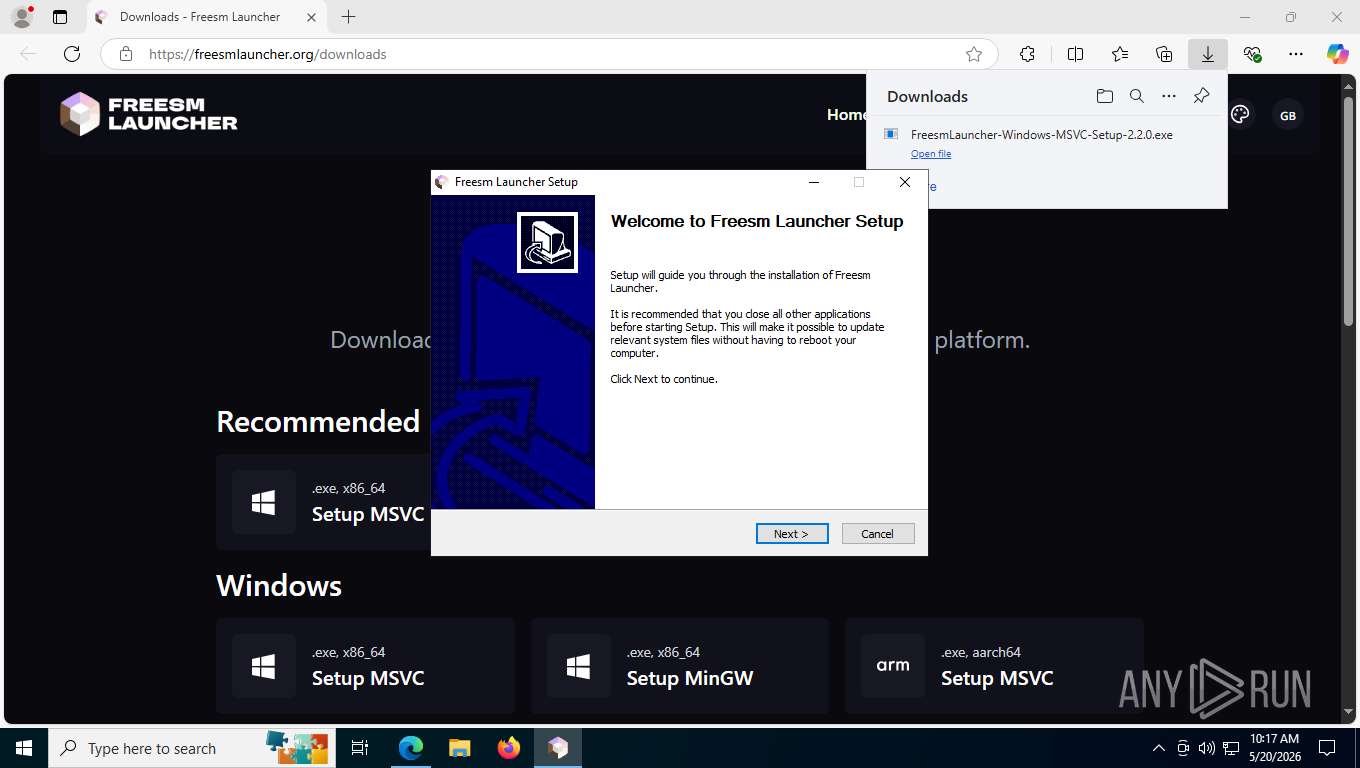The height and width of the screenshot is (768, 1360).
Task: Download Windows Setup MinGW x86_64 card
Action: point(680,666)
